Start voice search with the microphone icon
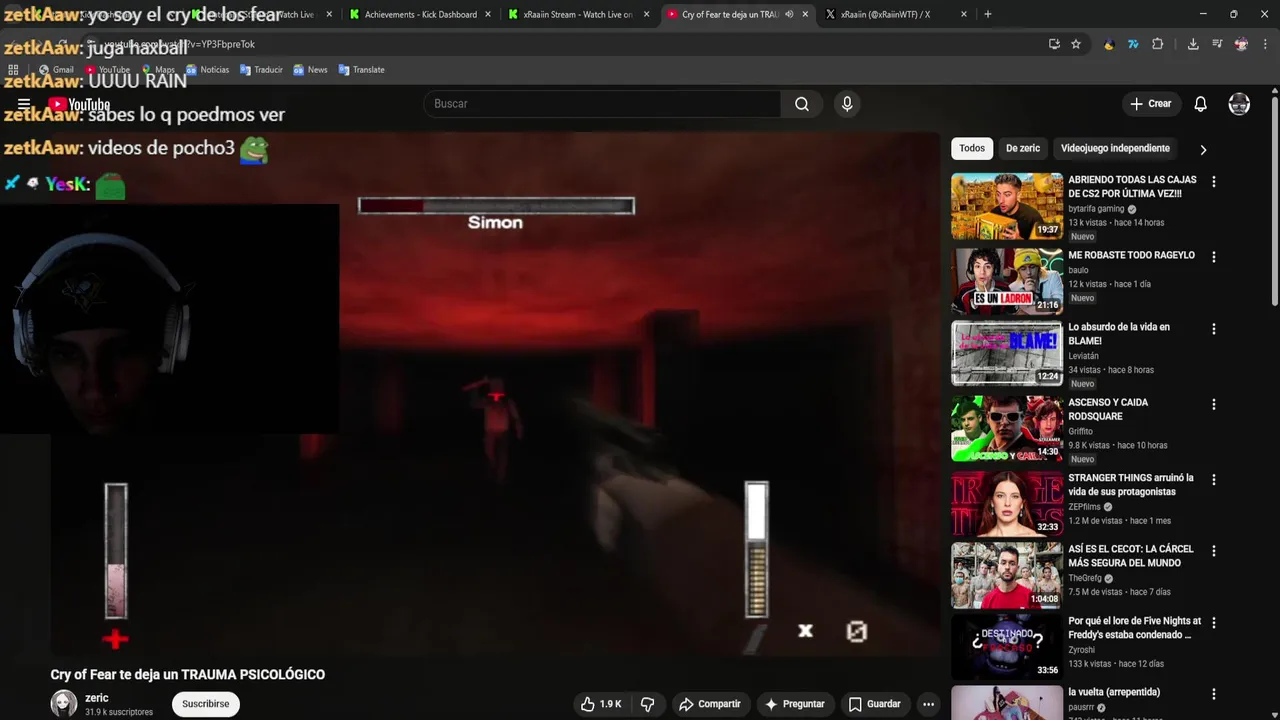Image resolution: width=1280 pixels, height=720 pixels. point(847,104)
